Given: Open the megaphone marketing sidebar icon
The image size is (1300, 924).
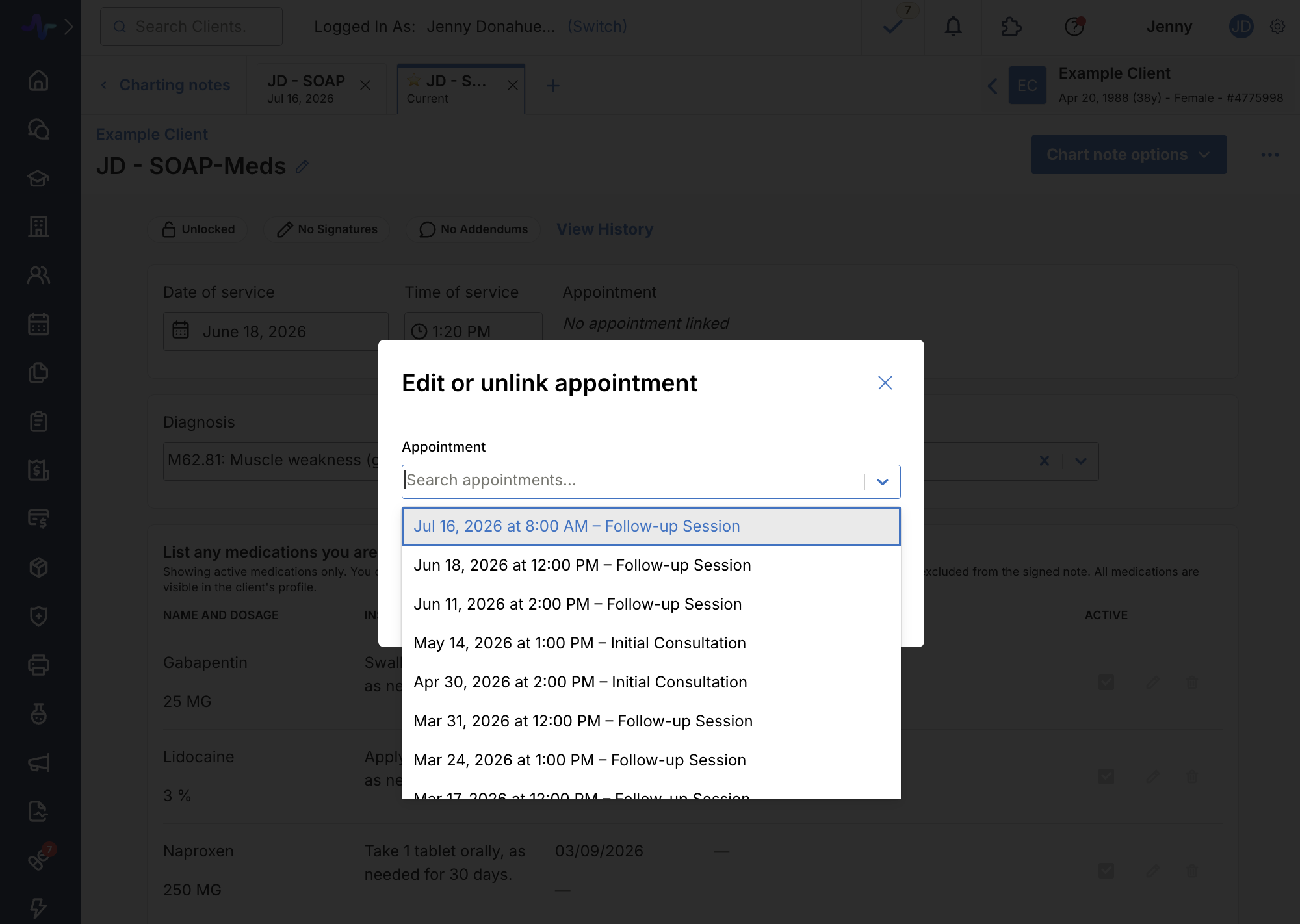Looking at the screenshot, I should click(39, 763).
